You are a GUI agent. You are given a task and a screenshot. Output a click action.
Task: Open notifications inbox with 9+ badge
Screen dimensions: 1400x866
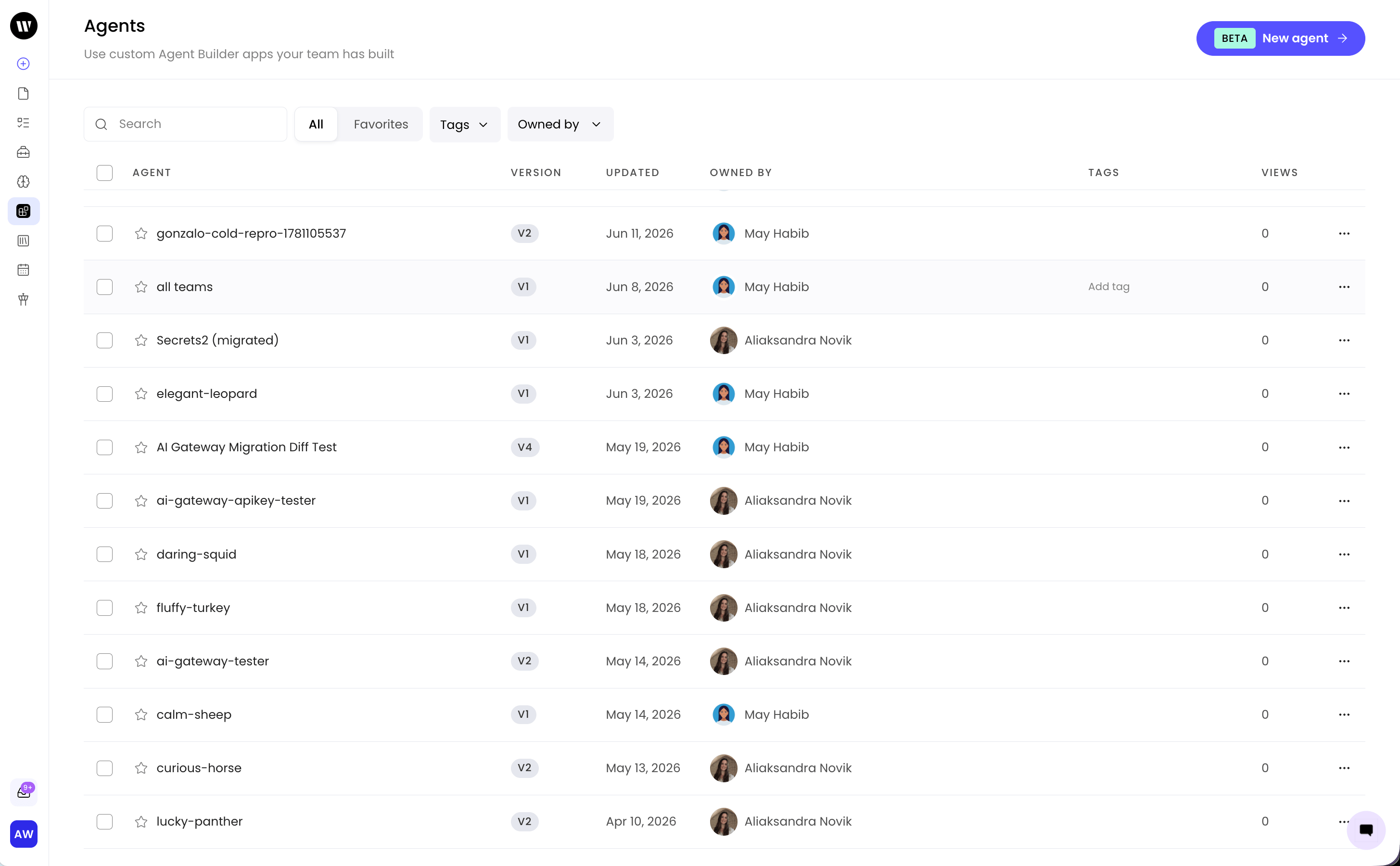click(x=24, y=792)
